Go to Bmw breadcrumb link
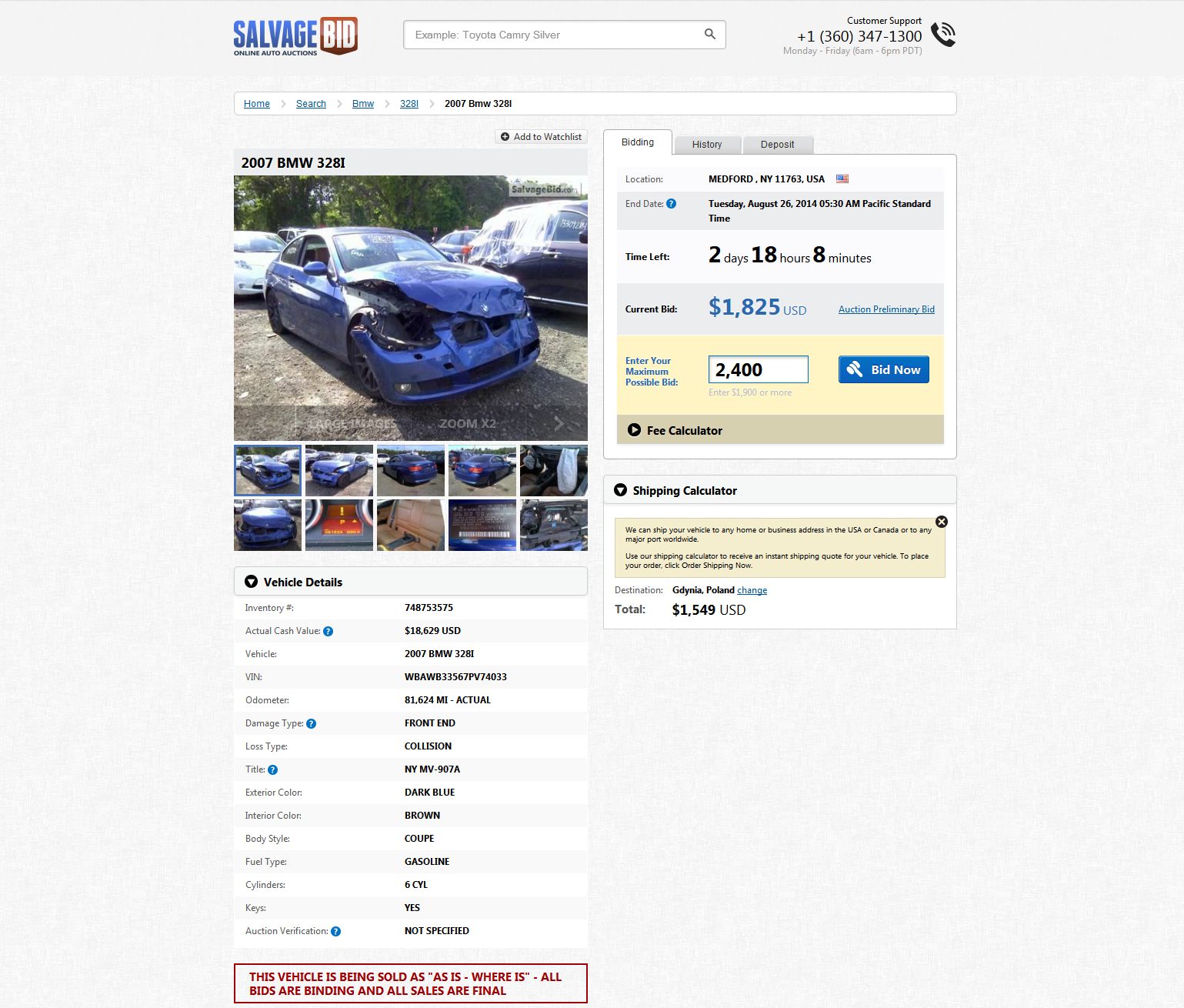Image resolution: width=1184 pixels, height=1008 pixels. pos(363,104)
